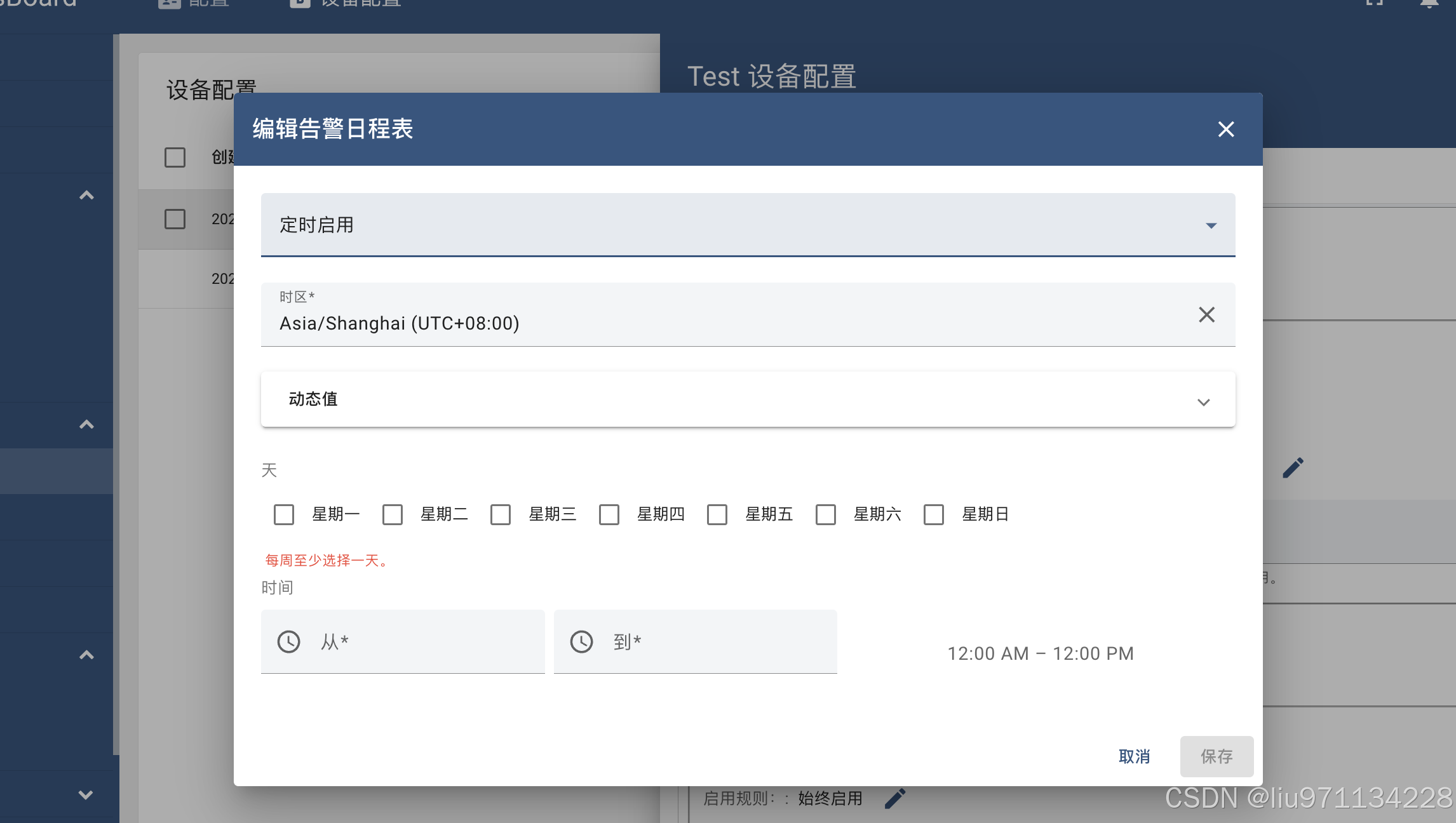Screen dimensions: 1456x823
Task: Click the 保存 button
Action: (x=1217, y=756)
